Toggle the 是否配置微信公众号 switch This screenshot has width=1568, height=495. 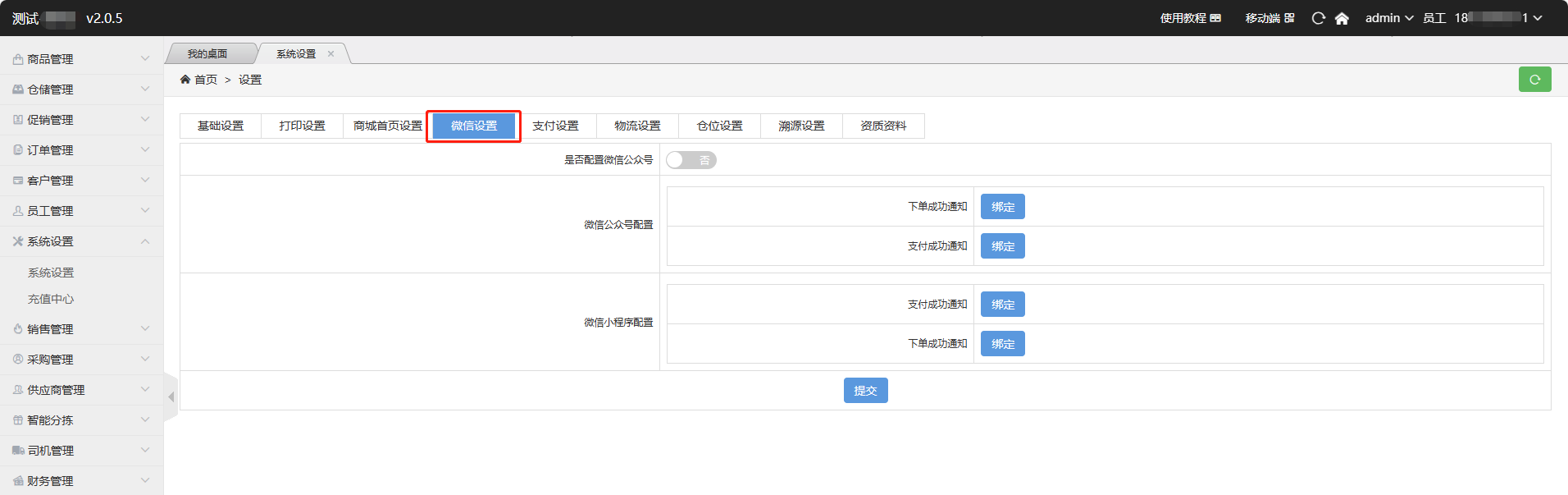(x=691, y=160)
